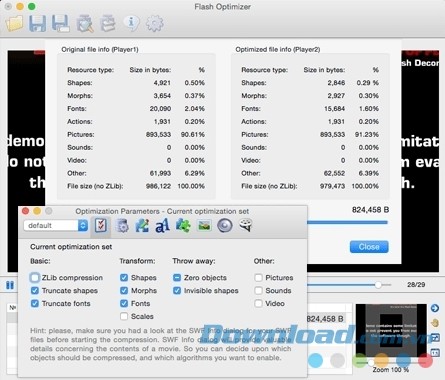The width and height of the screenshot is (445, 380).
Task: Minimize Optimization Parameters with the yellow button
Action: 37,211
